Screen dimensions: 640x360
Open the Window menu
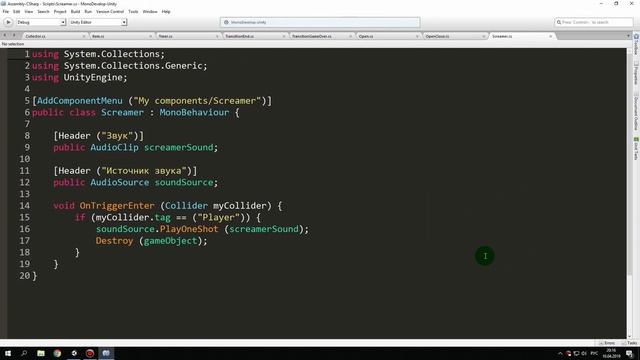click(x=150, y=11)
